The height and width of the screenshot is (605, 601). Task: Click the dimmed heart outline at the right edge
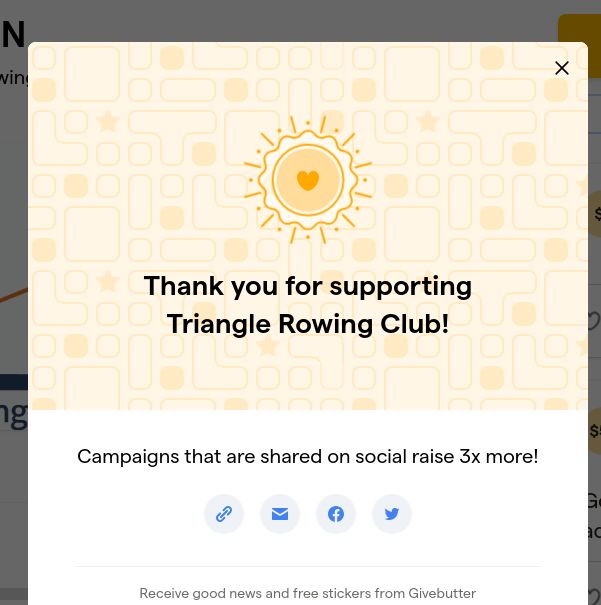point(594,322)
